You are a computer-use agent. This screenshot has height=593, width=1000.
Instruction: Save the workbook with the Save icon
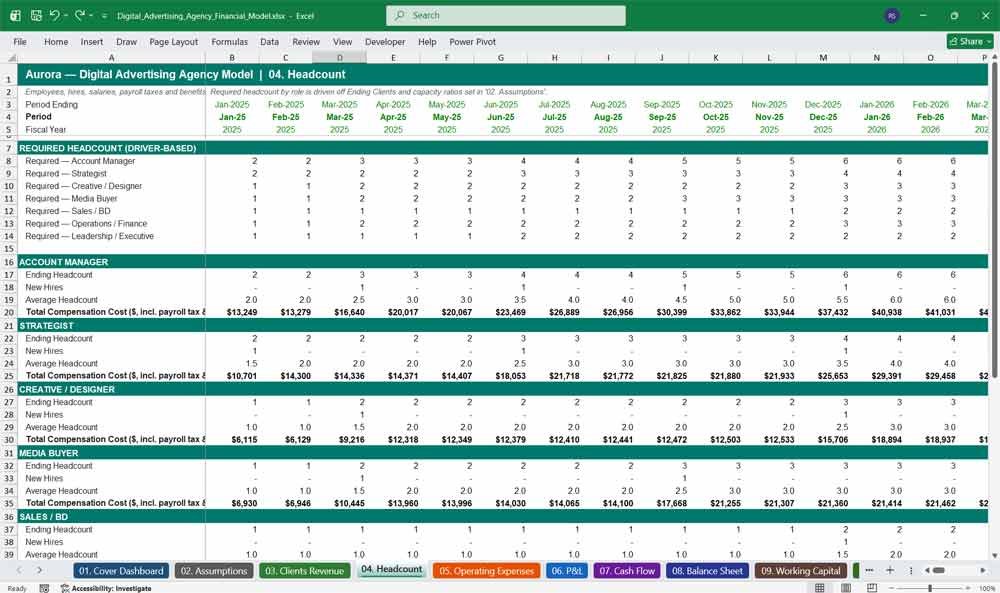coord(36,15)
